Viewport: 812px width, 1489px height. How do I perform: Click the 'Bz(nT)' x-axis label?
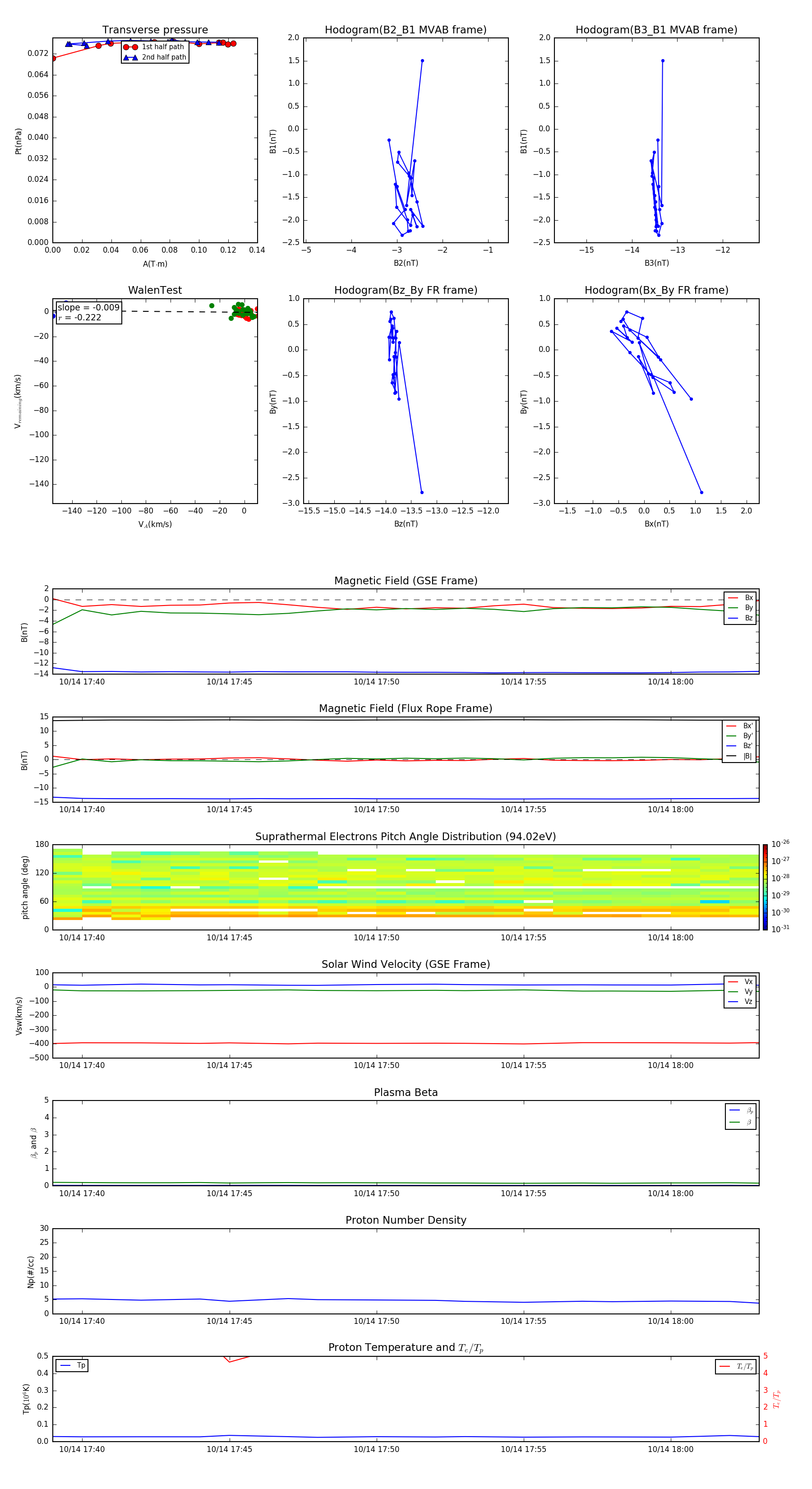tap(406, 524)
